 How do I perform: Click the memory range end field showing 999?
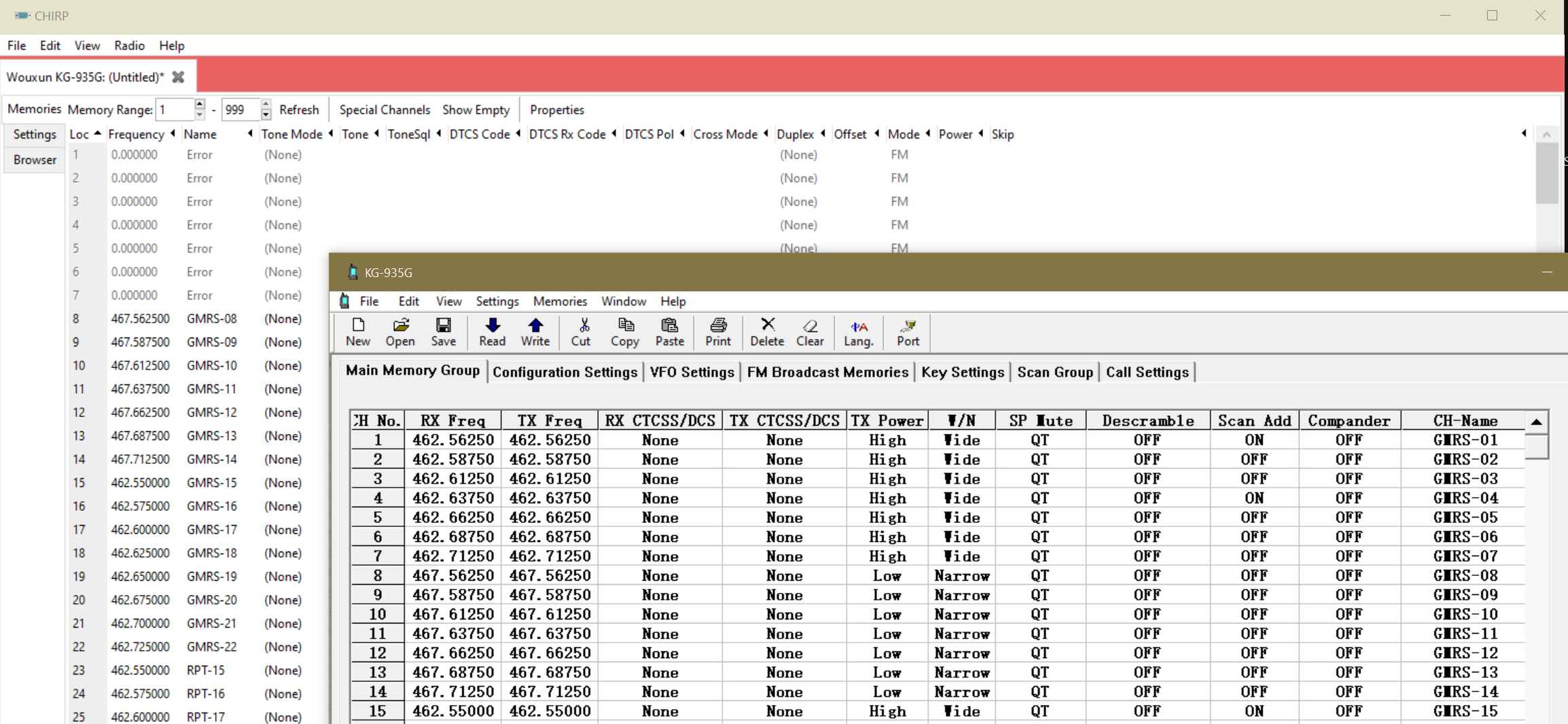tap(241, 109)
